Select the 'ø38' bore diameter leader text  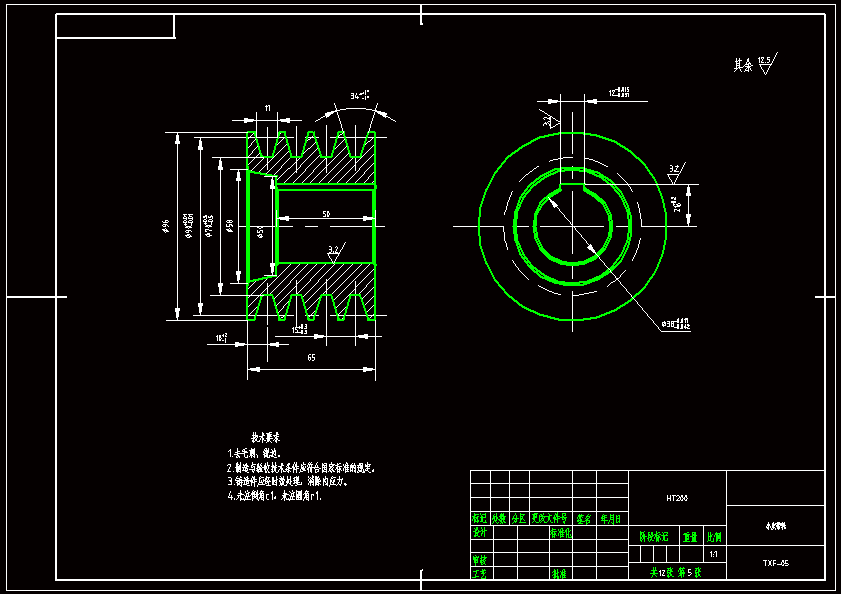[676, 324]
